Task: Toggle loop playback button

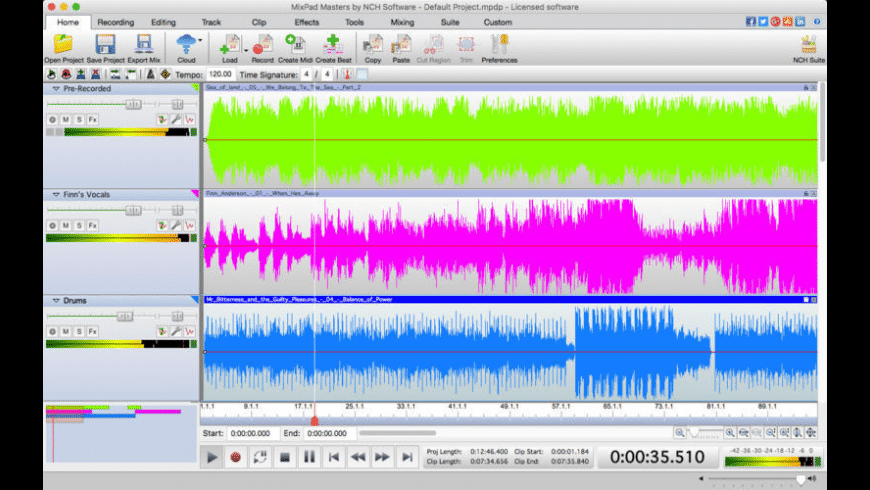Action: coord(260,457)
